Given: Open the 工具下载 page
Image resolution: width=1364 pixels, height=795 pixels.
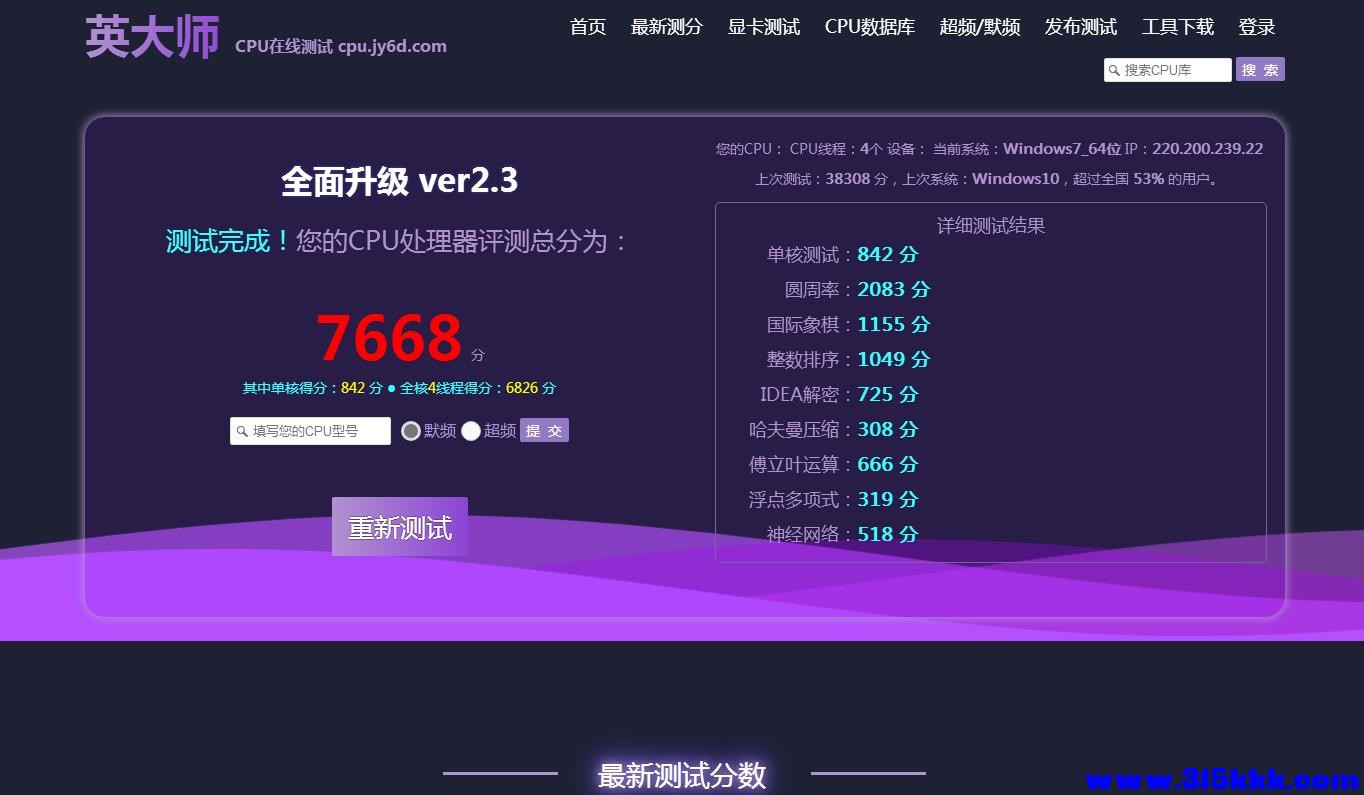Looking at the screenshot, I should [1177, 27].
